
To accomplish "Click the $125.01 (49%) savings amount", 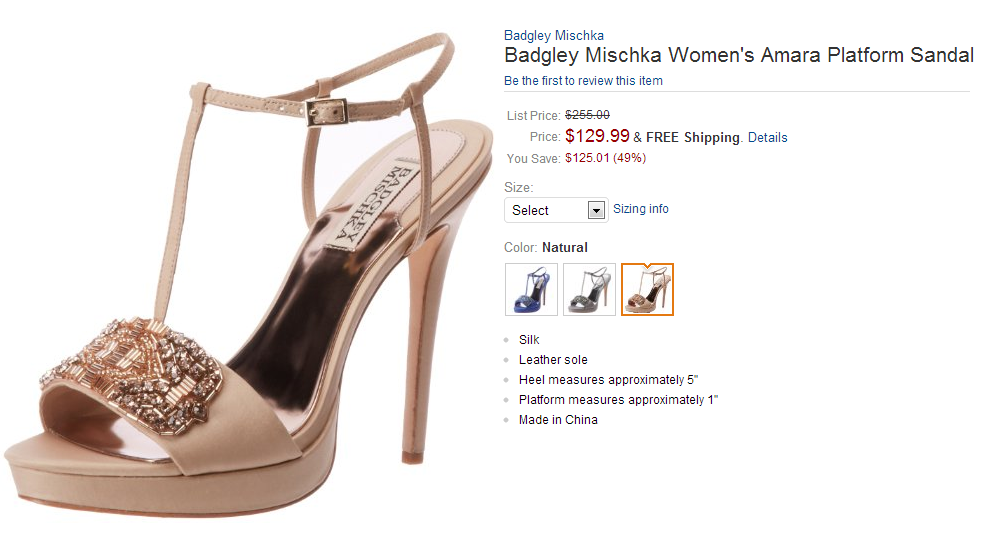I will (x=605, y=158).
